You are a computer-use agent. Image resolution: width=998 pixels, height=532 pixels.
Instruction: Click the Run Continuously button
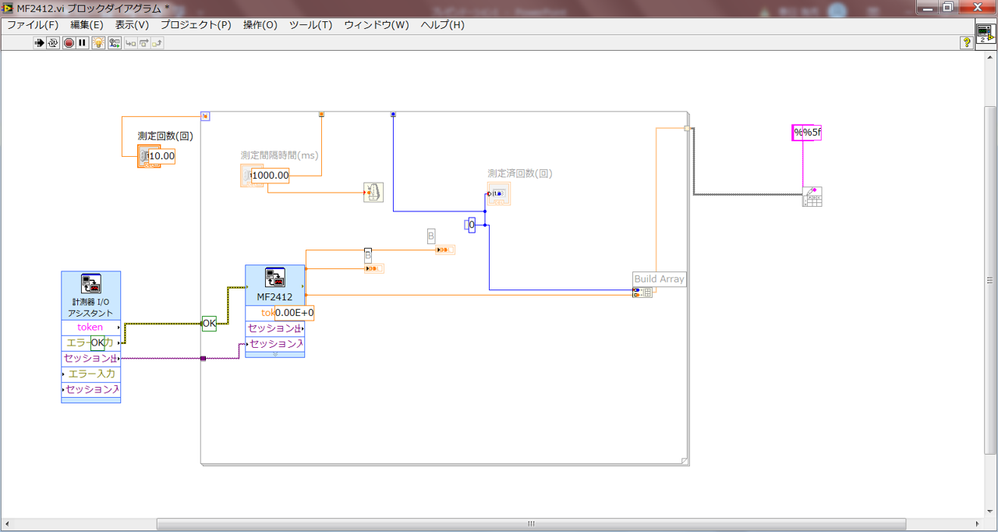[x=53, y=43]
